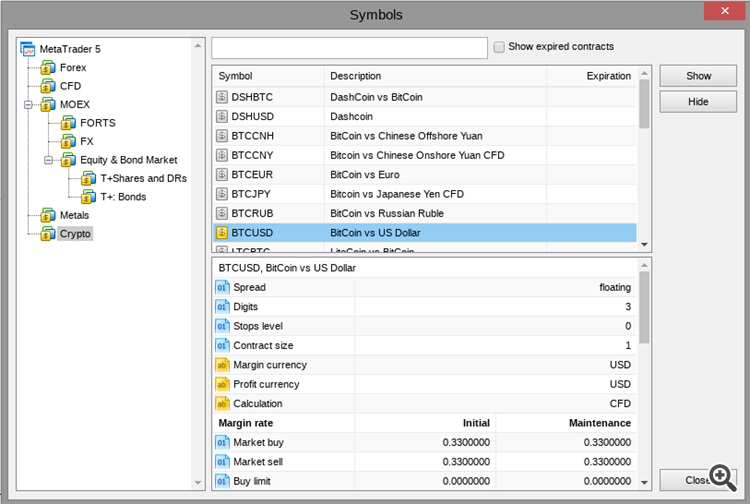750x504 pixels.
Task: Click the Description column header
Action: 435,76
